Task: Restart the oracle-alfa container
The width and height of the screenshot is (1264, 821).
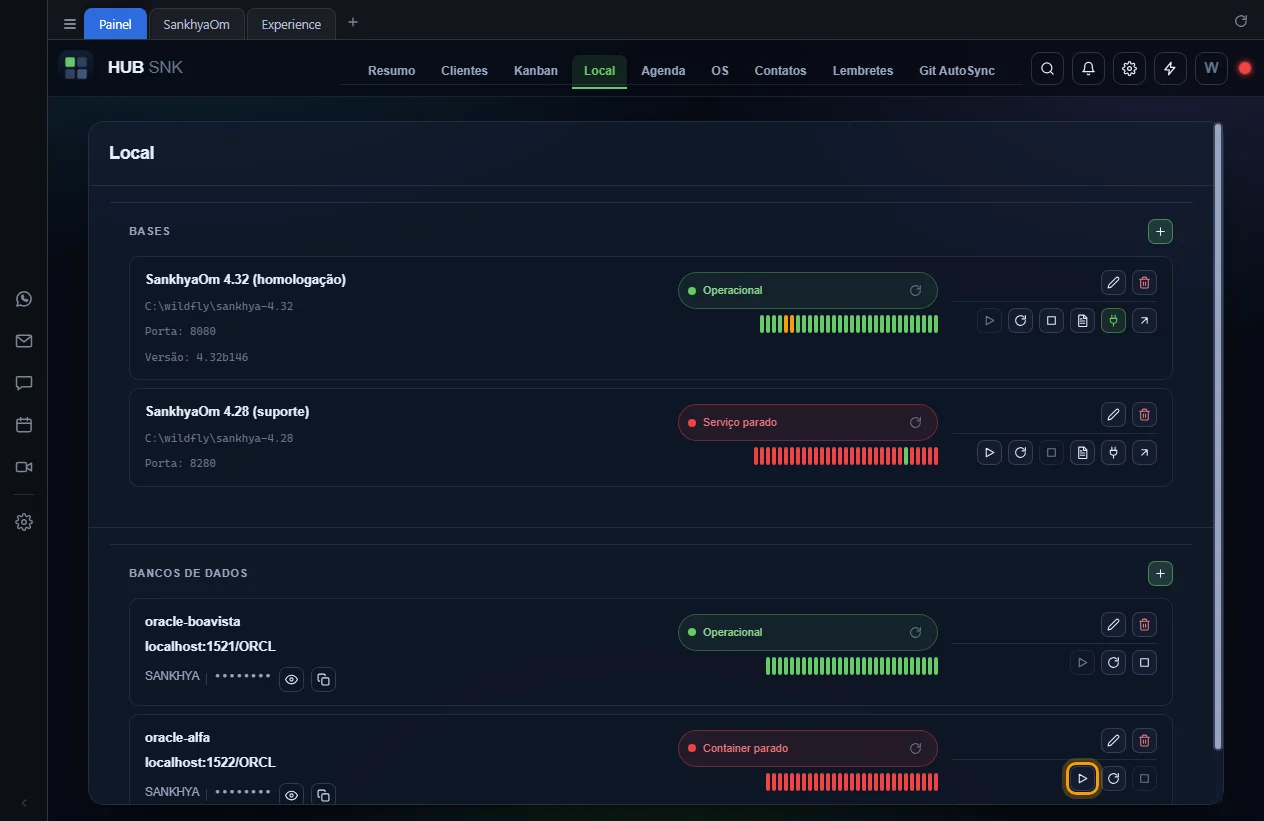Action: [x=1113, y=778]
